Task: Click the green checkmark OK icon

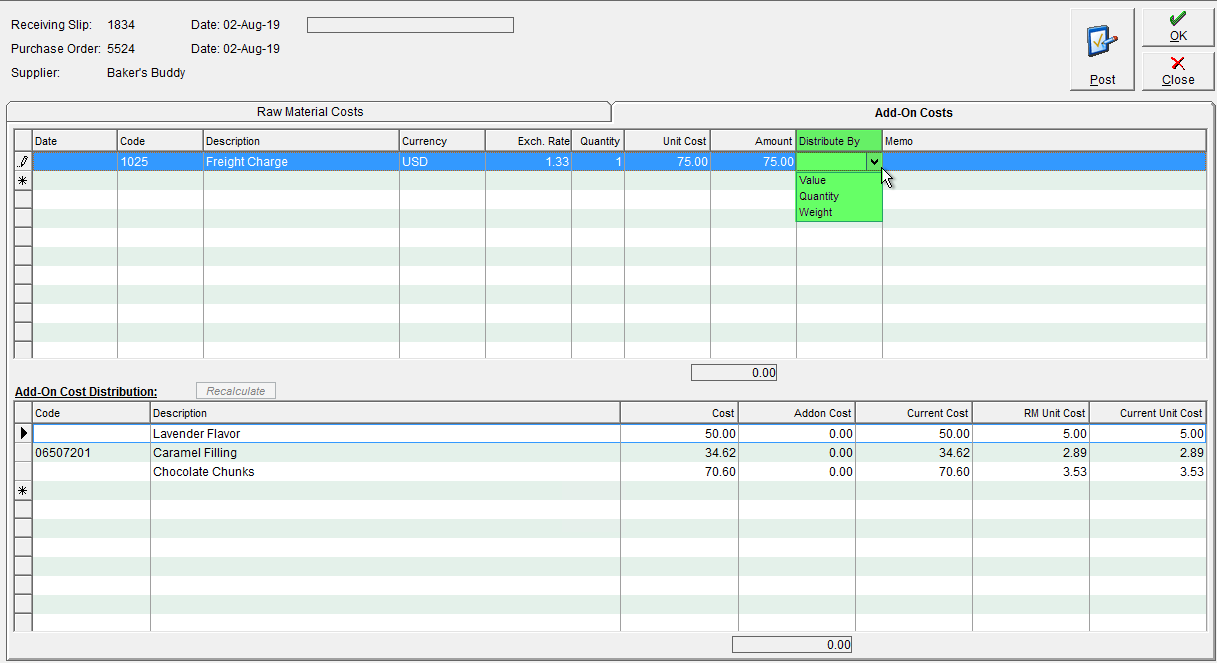Action: coord(1178,19)
